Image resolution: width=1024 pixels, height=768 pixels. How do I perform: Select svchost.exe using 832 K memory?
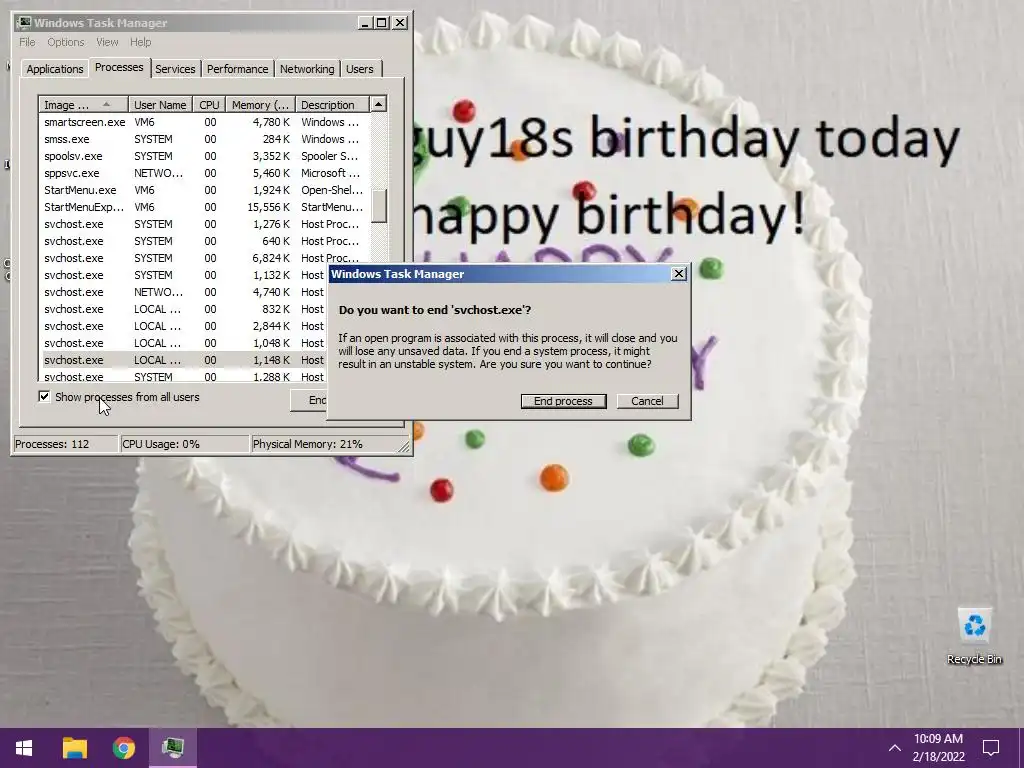(184, 309)
